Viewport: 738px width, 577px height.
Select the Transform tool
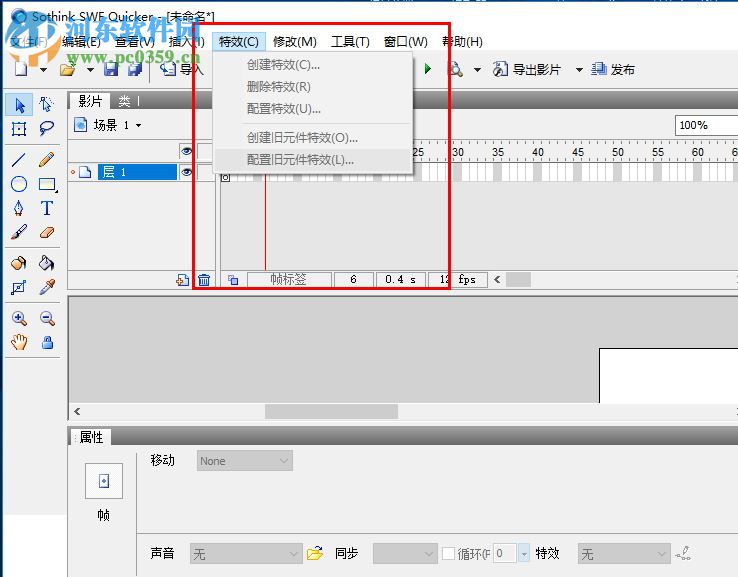pos(19,128)
